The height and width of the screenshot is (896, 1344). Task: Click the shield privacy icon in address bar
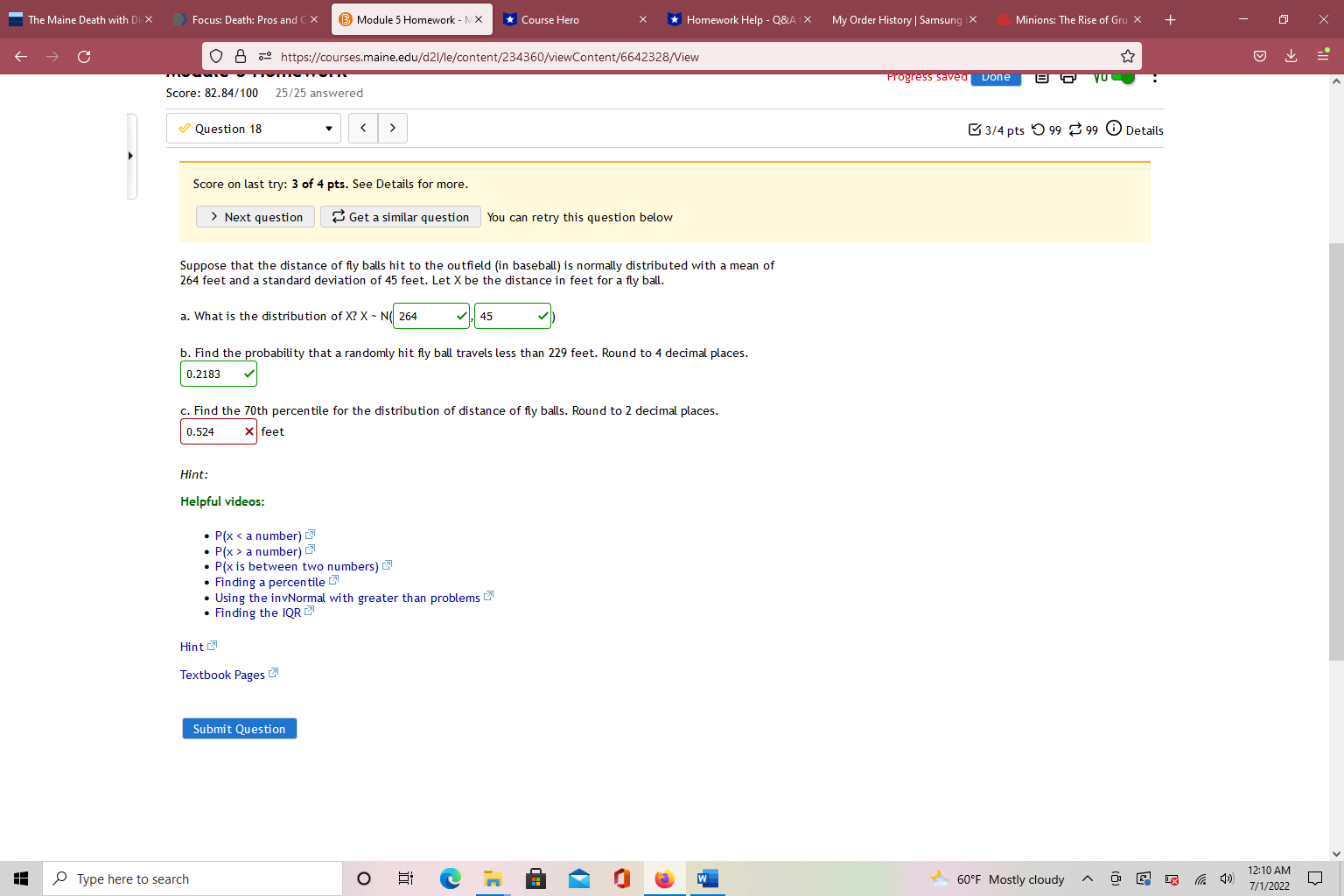(x=215, y=55)
